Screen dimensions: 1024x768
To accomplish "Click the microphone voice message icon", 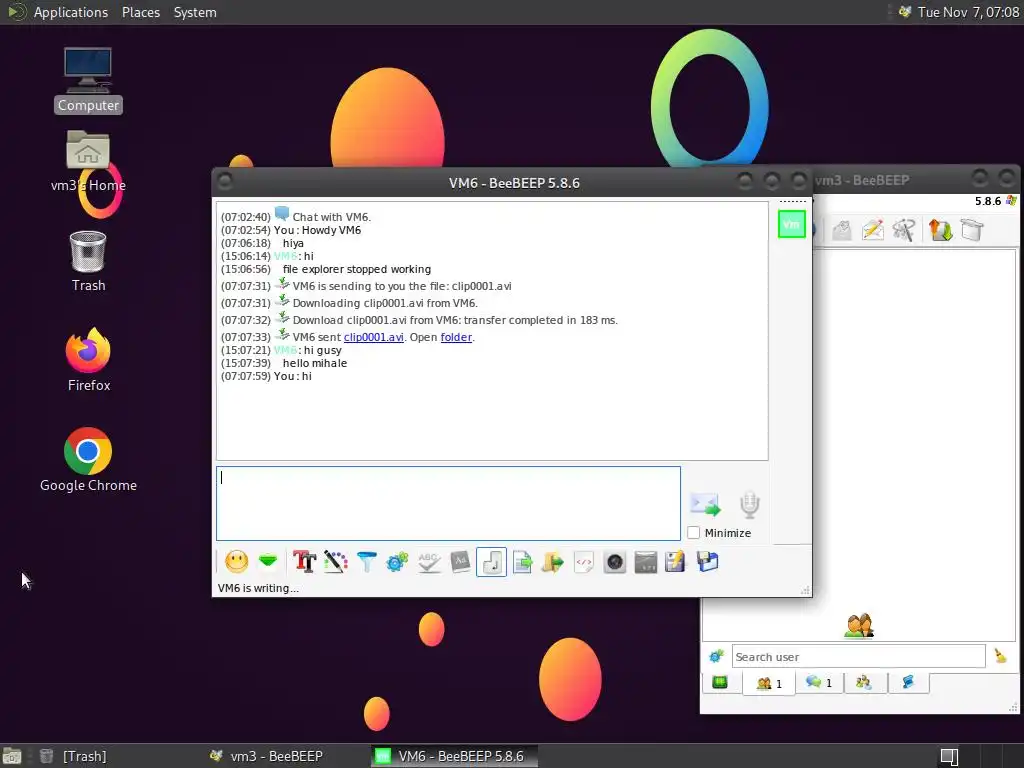I will click(750, 505).
